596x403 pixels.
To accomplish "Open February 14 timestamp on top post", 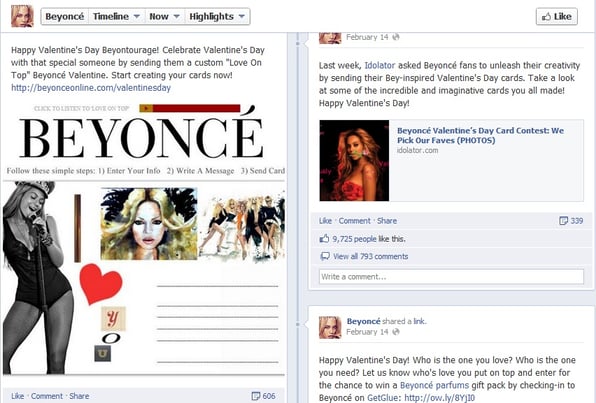I will pyautogui.click(x=367, y=37).
